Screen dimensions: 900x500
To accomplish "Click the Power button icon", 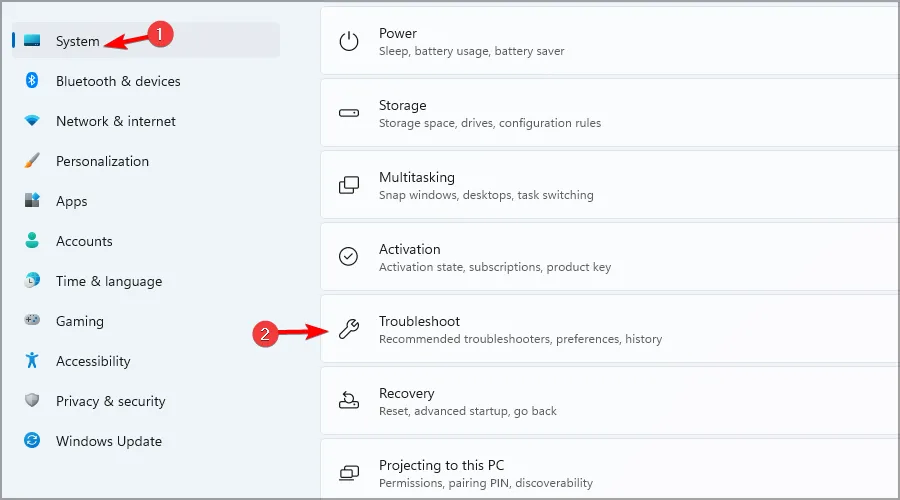I will pyautogui.click(x=349, y=41).
